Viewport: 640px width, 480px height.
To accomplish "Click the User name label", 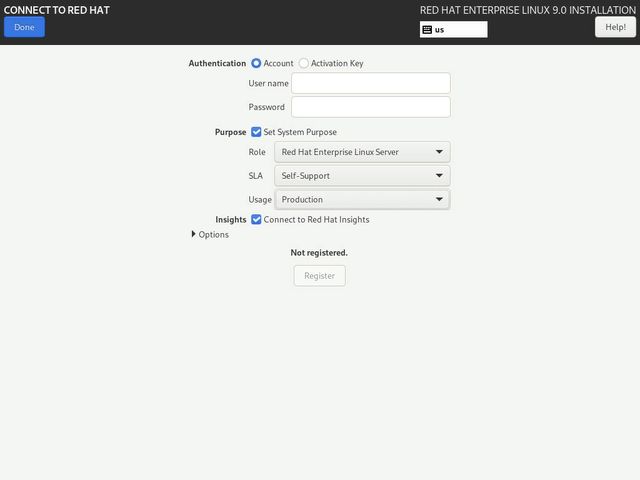I will pos(269,83).
